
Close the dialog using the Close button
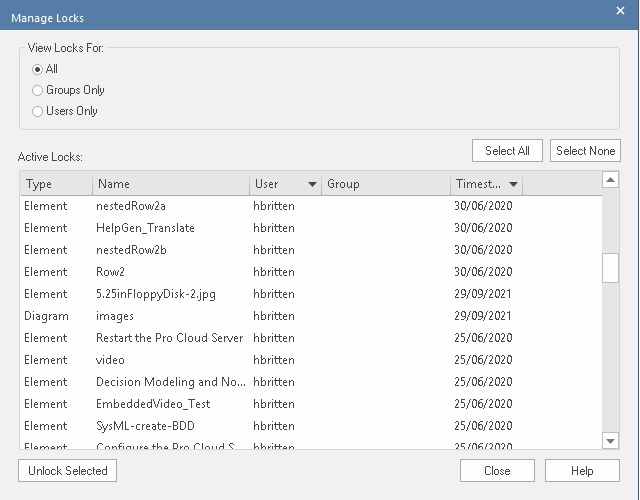pos(497,471)
